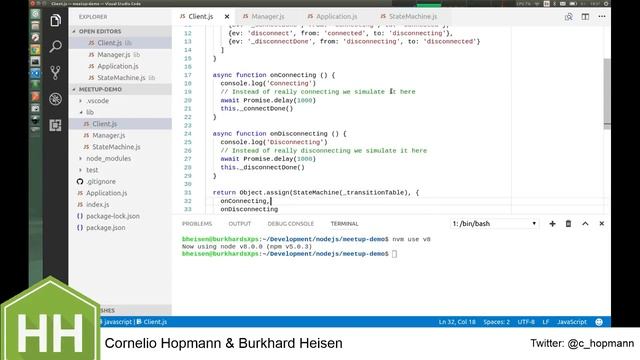
Task: Add a new terminal with the plus icon
Action: click(552, 224)
